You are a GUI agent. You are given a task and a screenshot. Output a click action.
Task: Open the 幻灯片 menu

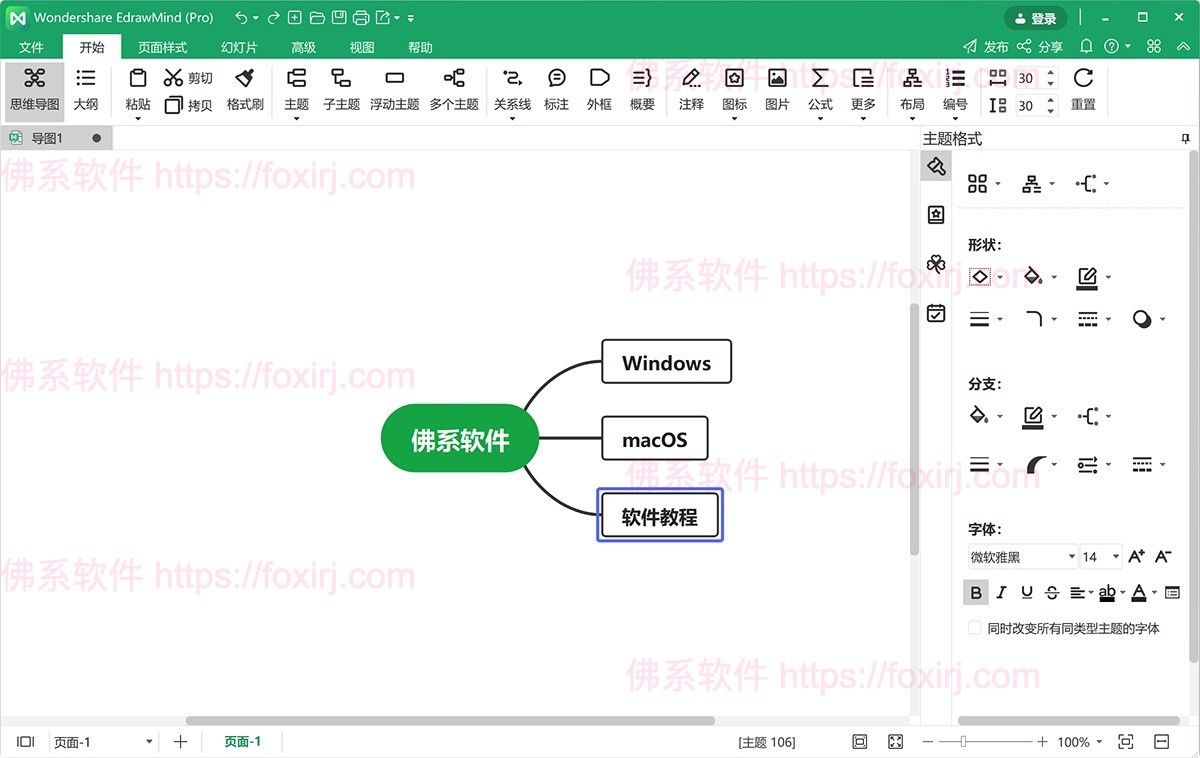238,46
